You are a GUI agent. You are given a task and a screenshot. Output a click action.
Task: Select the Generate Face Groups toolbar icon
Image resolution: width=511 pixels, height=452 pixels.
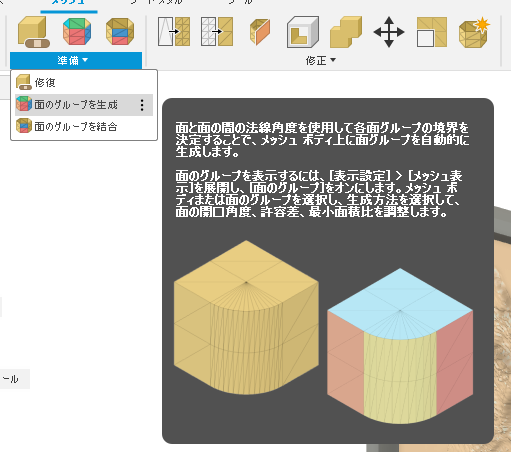coord(77,32)
